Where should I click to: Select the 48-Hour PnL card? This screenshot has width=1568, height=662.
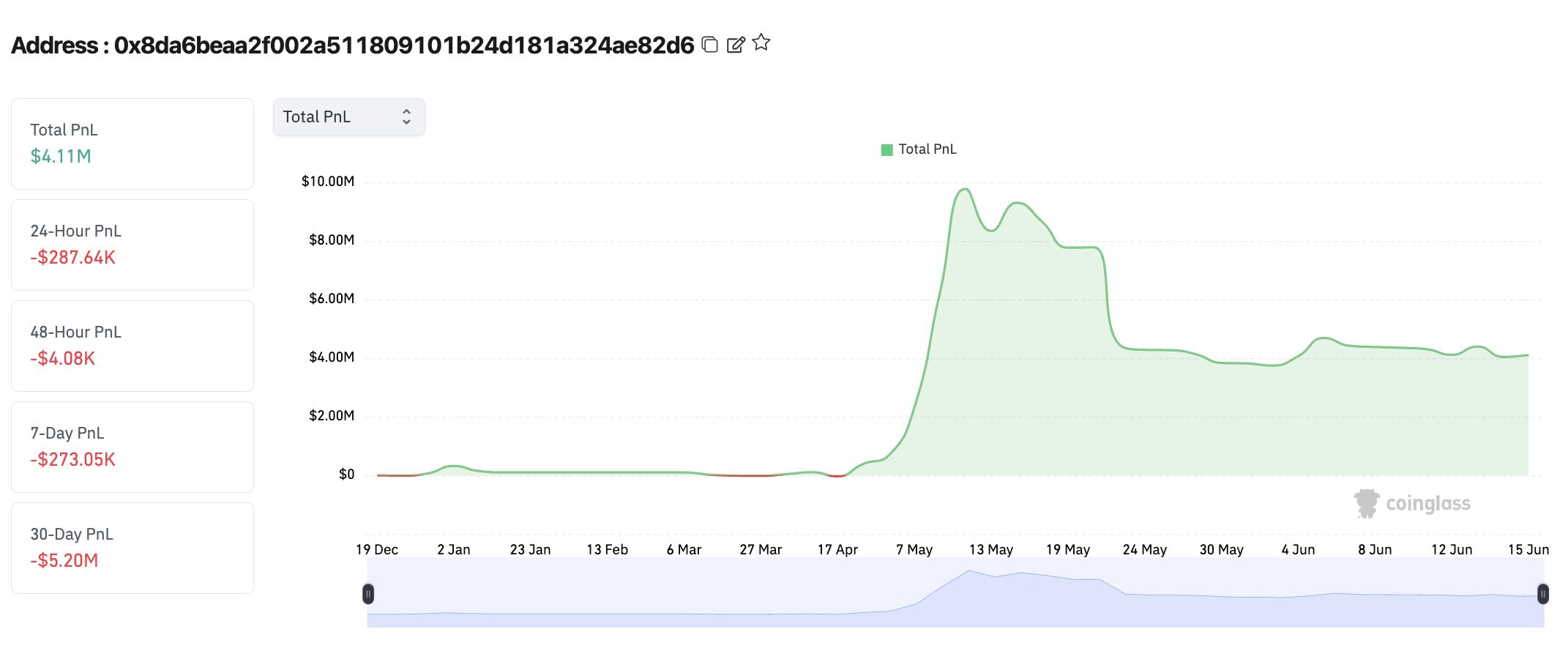132,346
